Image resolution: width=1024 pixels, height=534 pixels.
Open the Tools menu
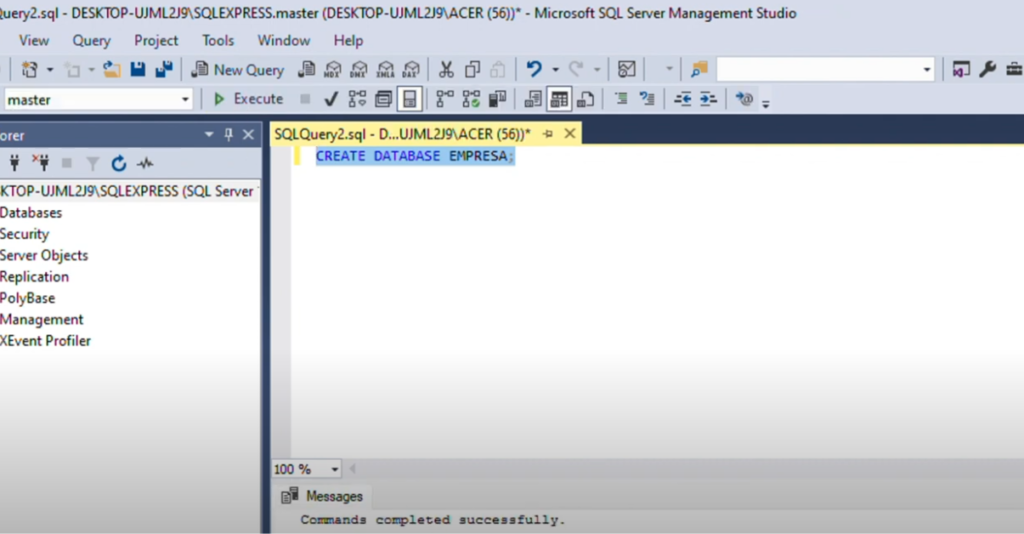tap(218, 40)
